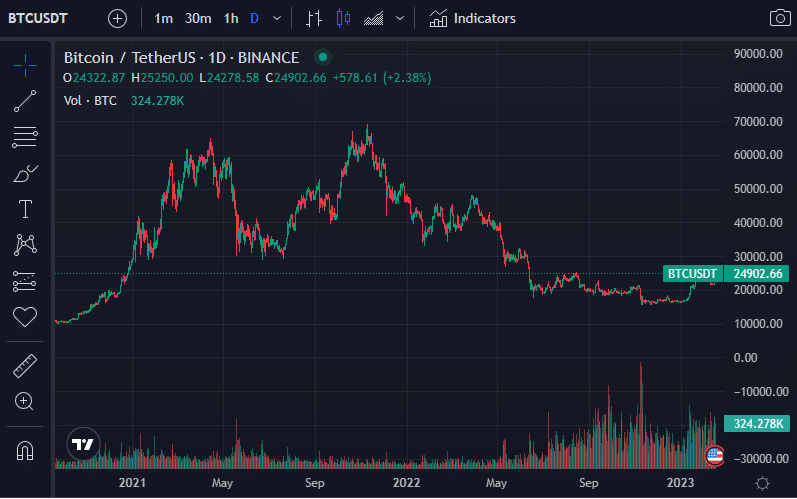
Task: Click the 24902.66 current price label
Action: click(x=757, y=274)
